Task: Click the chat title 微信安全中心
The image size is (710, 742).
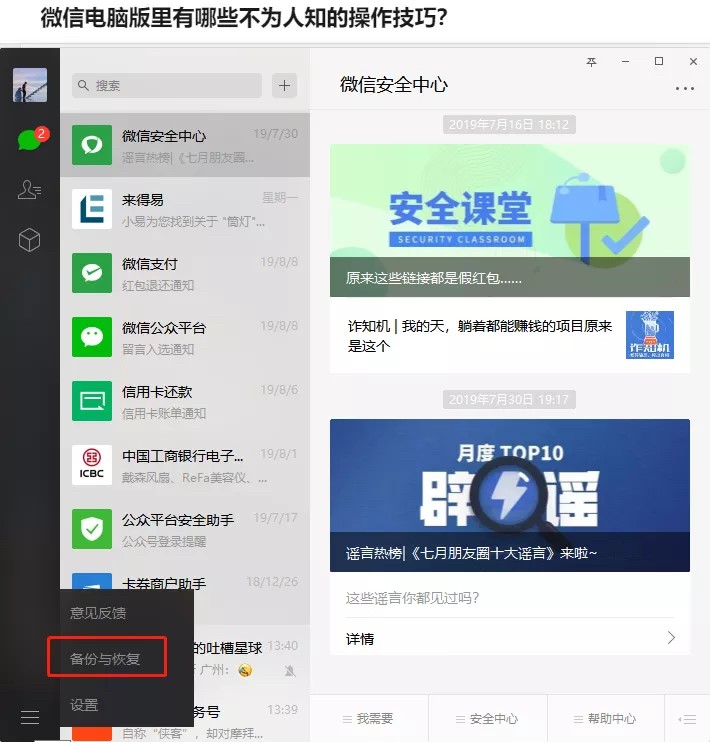Action: (394, 85)
